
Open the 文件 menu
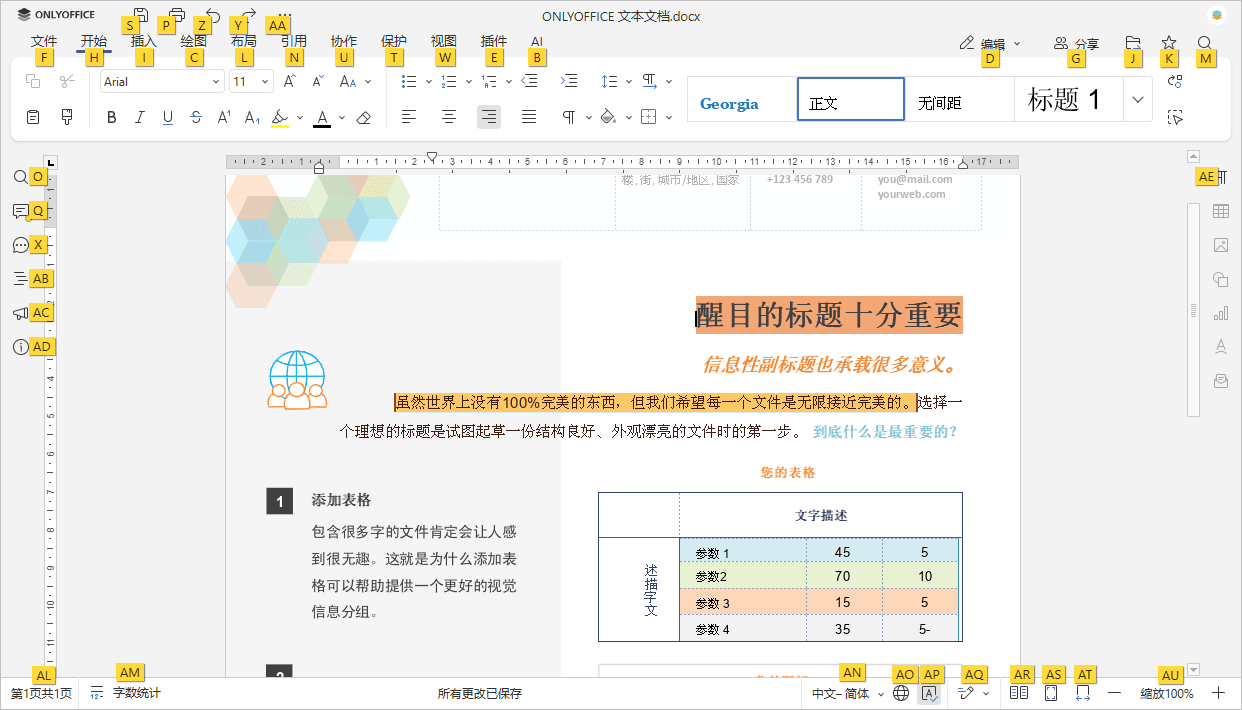[x=44, y=41]
